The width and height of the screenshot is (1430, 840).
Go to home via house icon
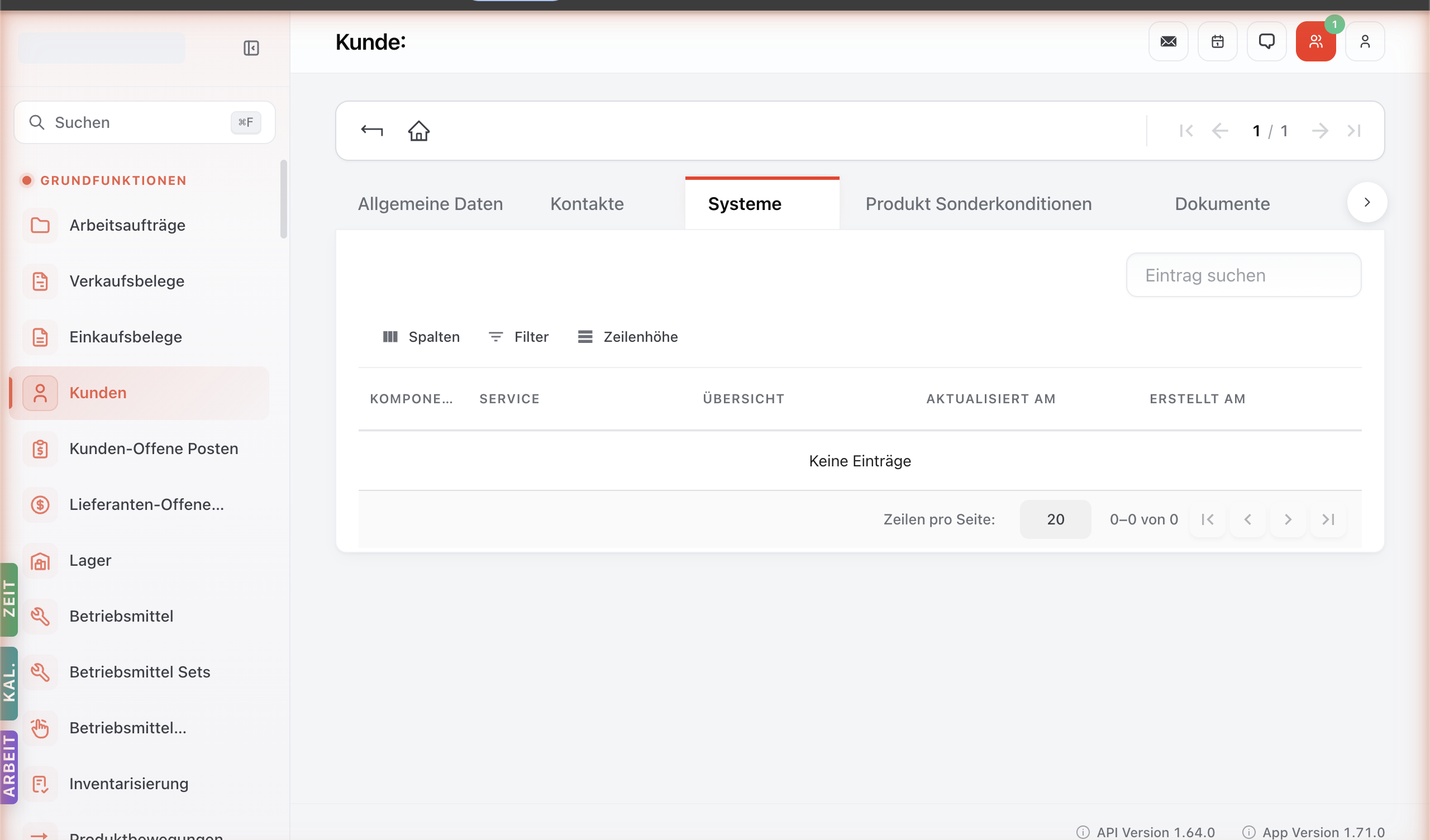419,131
